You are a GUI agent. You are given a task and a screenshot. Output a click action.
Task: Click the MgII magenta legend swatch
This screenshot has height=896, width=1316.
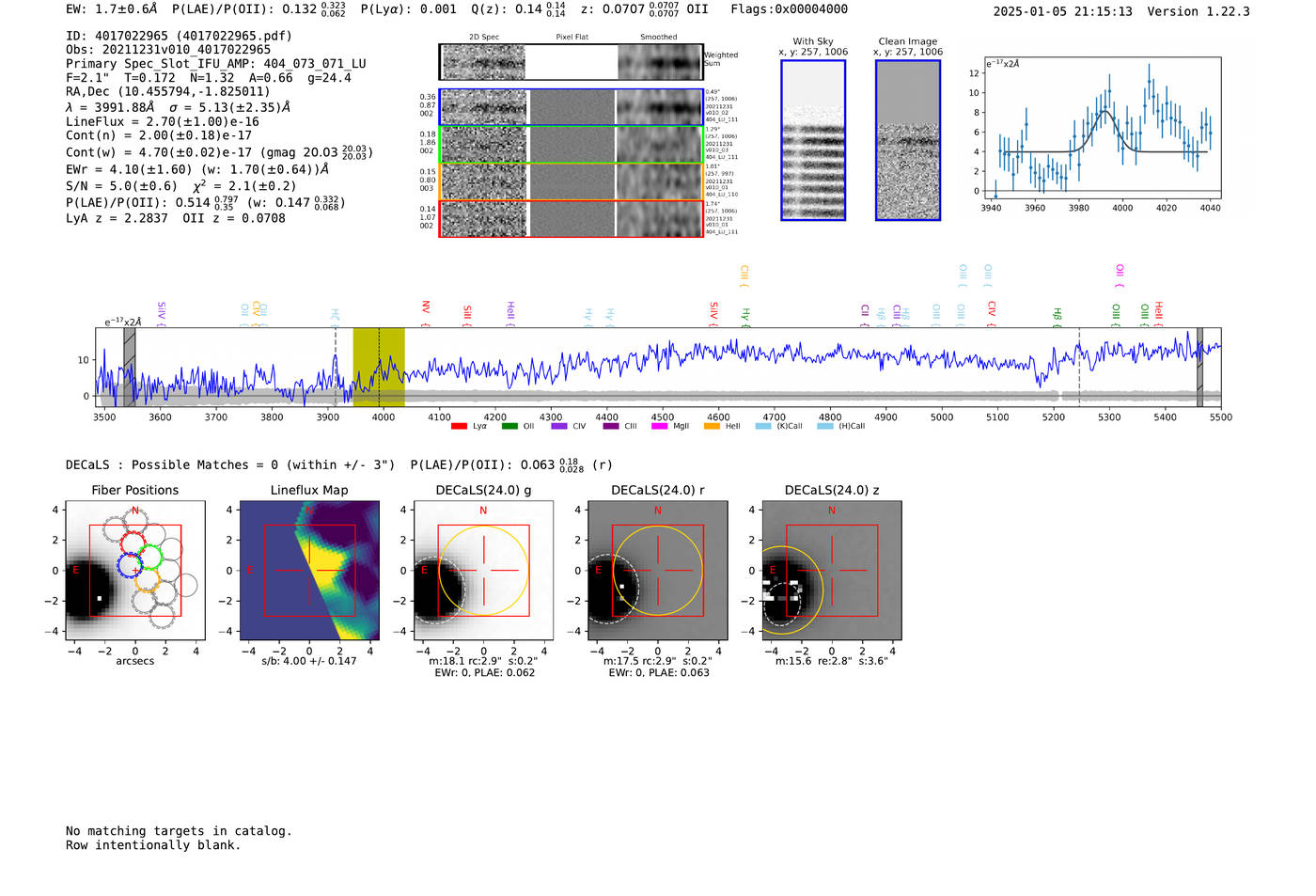660,426
